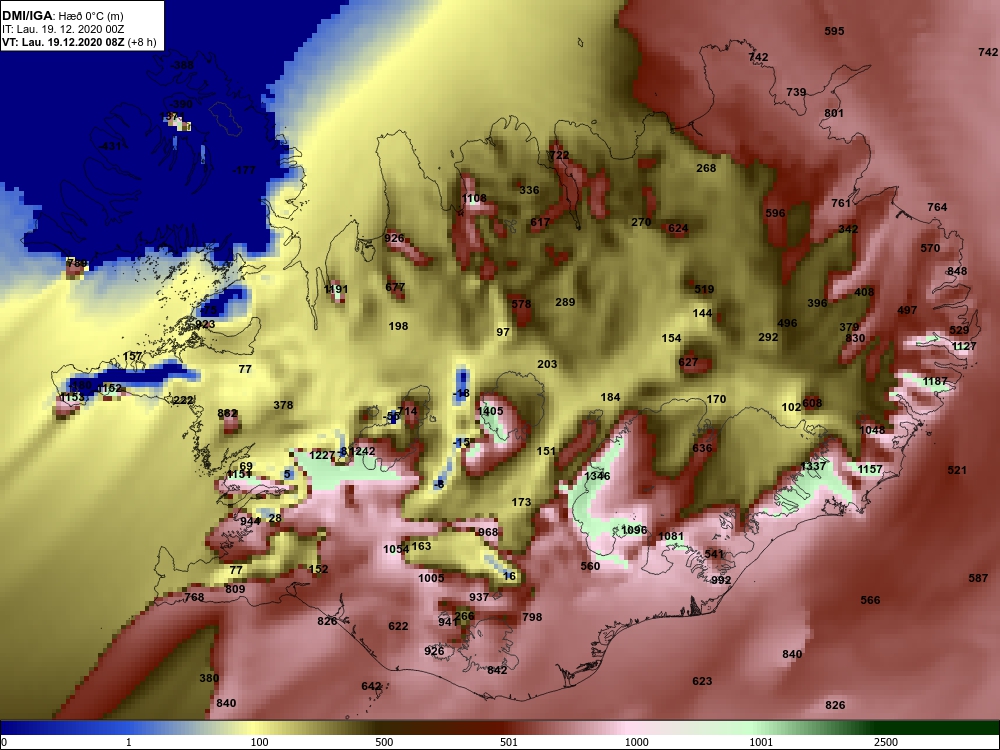Click the map value '617'
The image size is (1000, 750).
540,223
